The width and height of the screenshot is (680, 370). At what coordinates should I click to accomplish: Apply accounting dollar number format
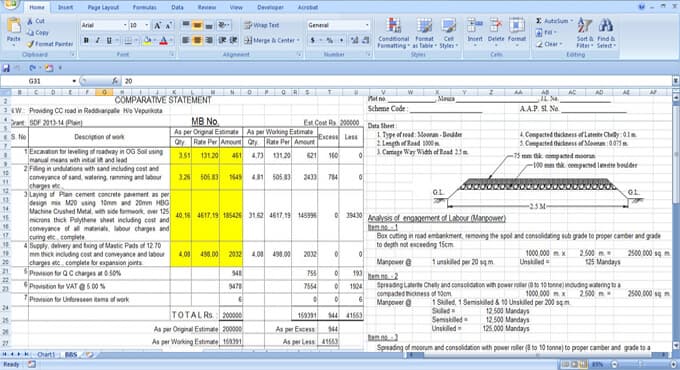point(313,40)
